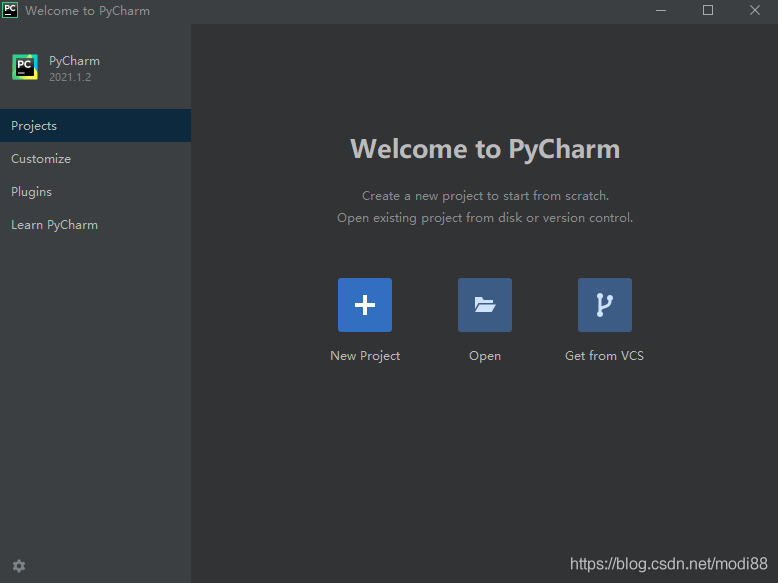Click the window title bar text
Image resolution: width=778 pixels, height=583 pixels.
click(x=87, y=11)
